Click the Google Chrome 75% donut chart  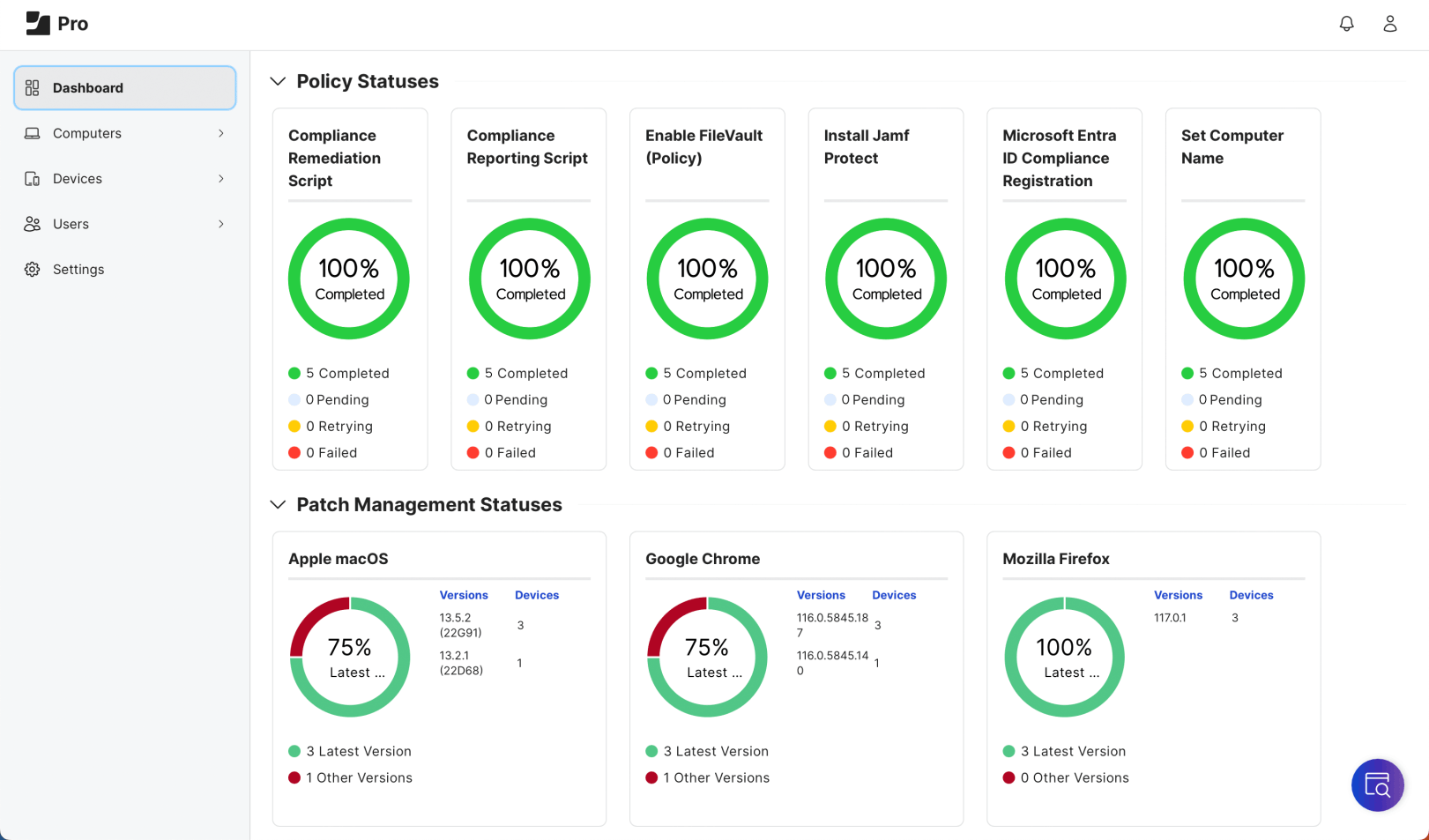(707, 658)
